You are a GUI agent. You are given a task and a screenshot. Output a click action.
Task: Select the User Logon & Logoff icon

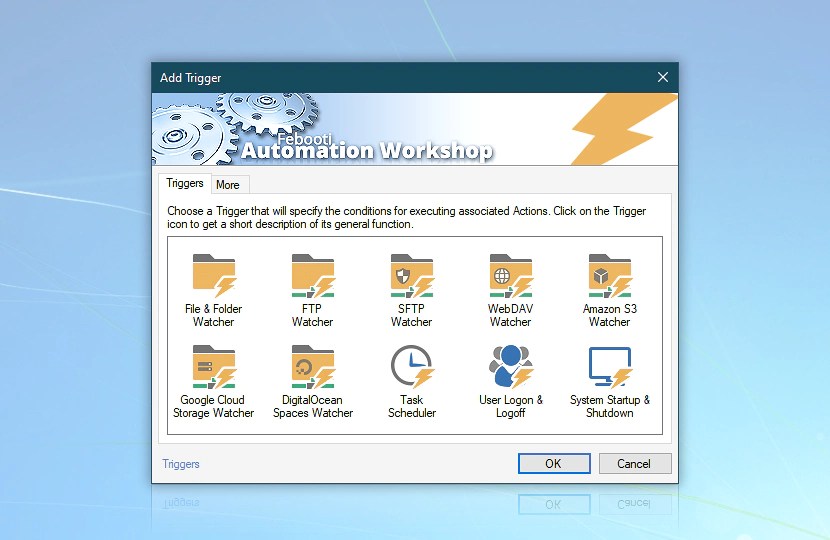[x=511, y=366]
